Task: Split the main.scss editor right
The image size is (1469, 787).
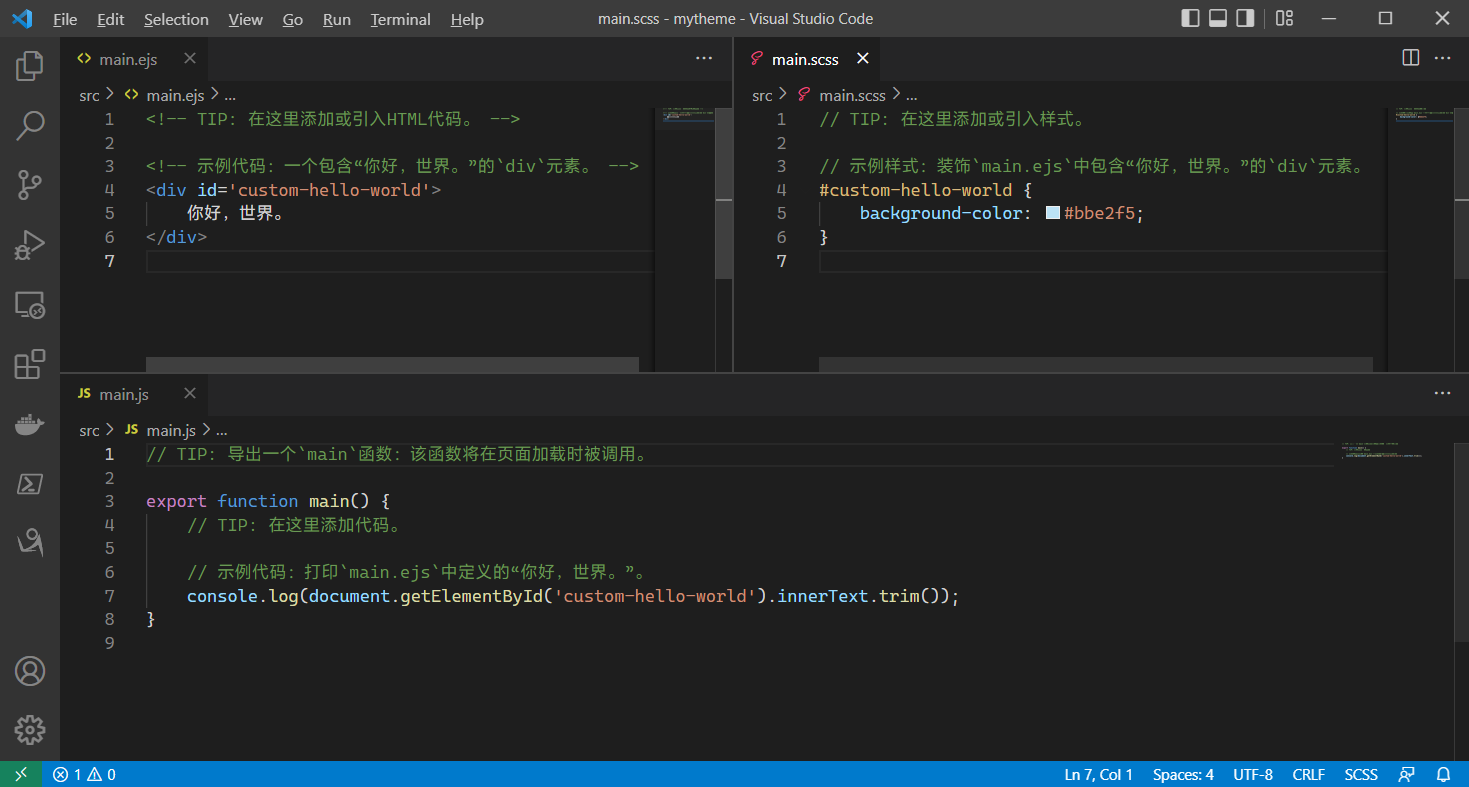Action: click(x=1411, y=58)
